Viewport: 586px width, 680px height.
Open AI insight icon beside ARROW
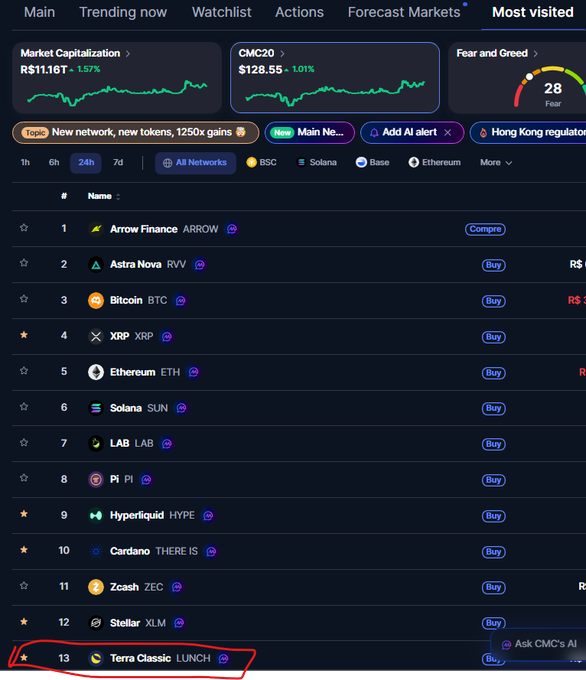[232, 229]
